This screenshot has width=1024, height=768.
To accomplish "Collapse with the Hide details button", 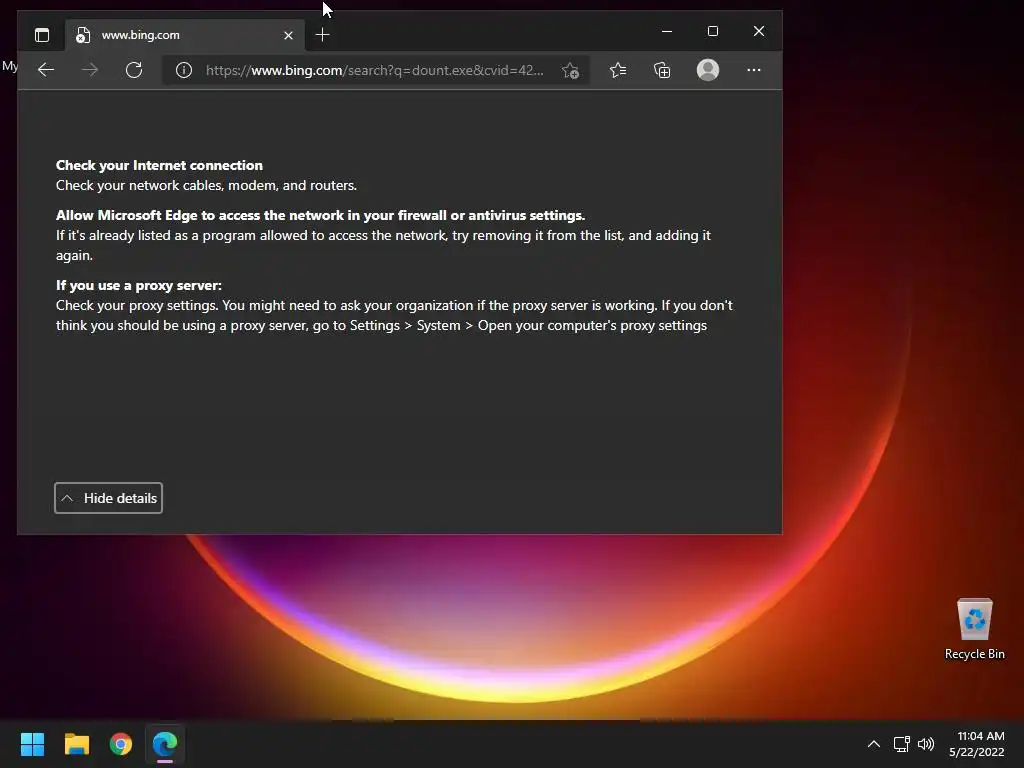I will (108, 498).
